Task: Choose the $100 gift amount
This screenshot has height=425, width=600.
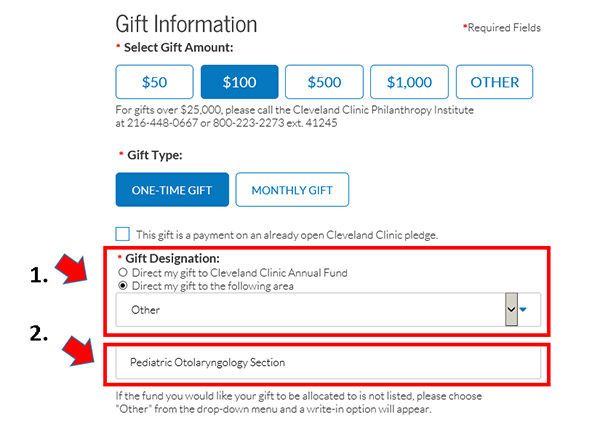Action: coord(239,83)
